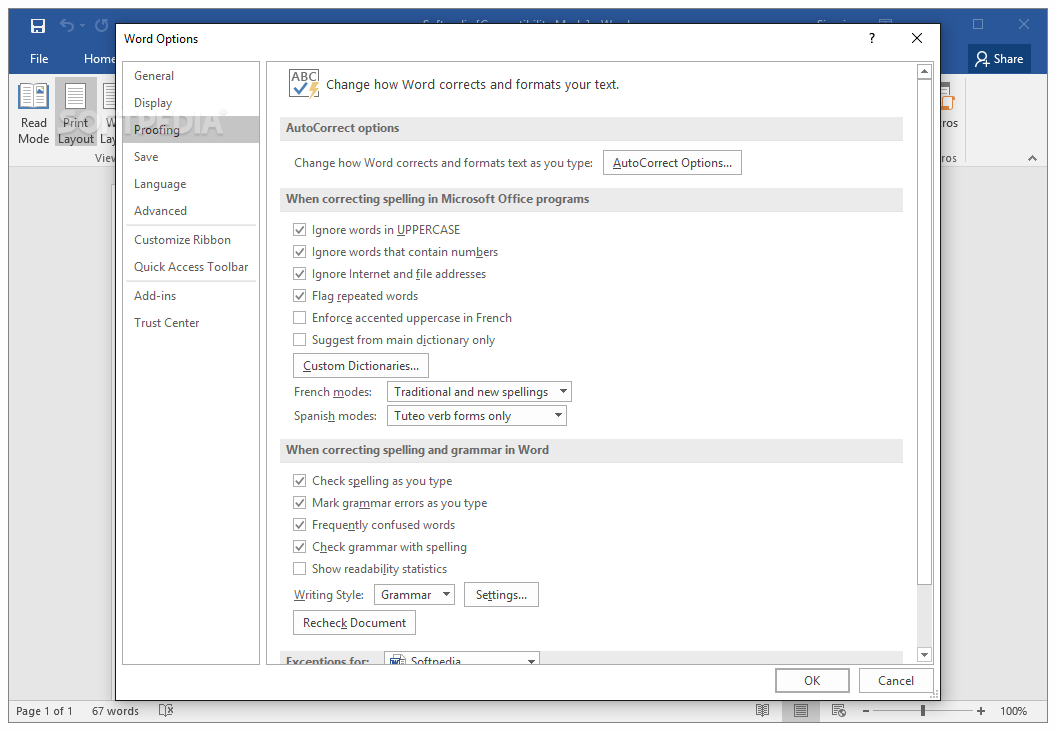The width and height of the screenshot is (1056, 731).
Task: Select the Display options category
Action: click(x=191, y=103)
